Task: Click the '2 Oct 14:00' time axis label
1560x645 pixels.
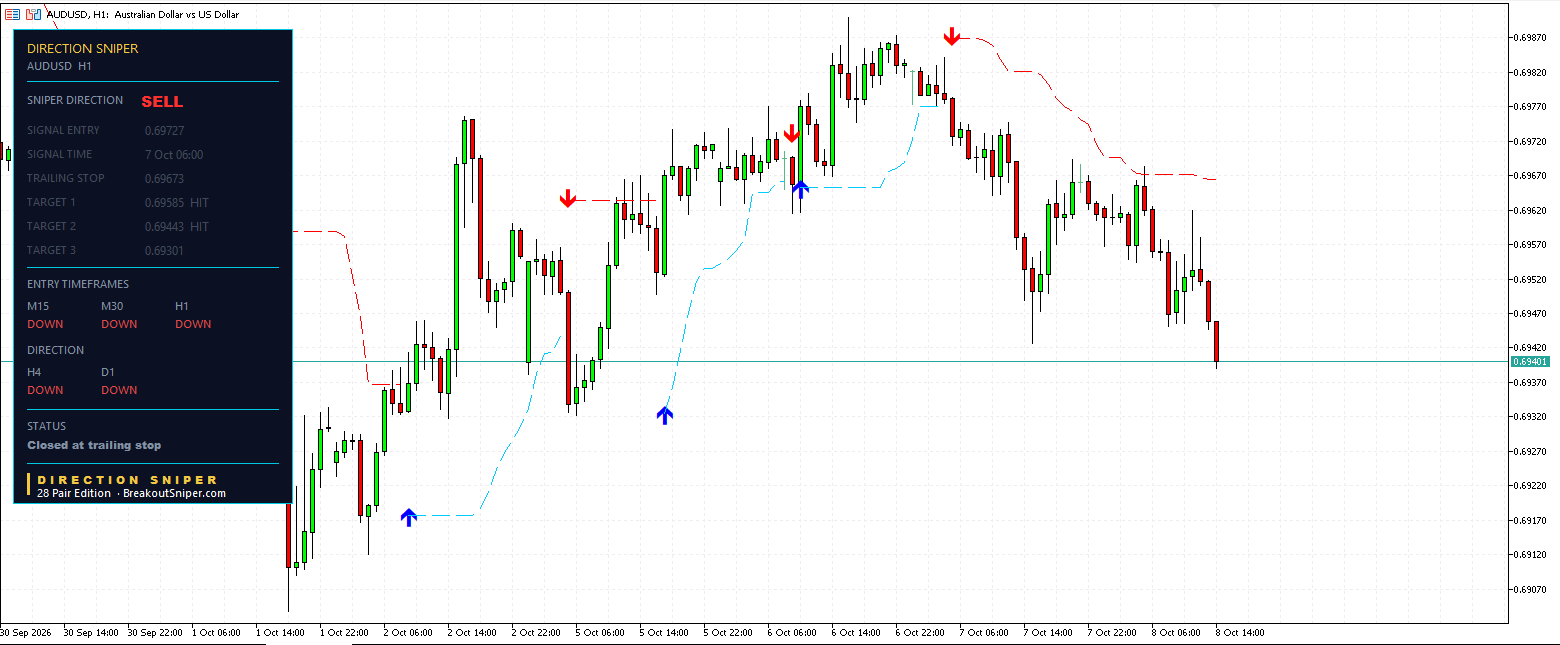Action: (472, 633)
